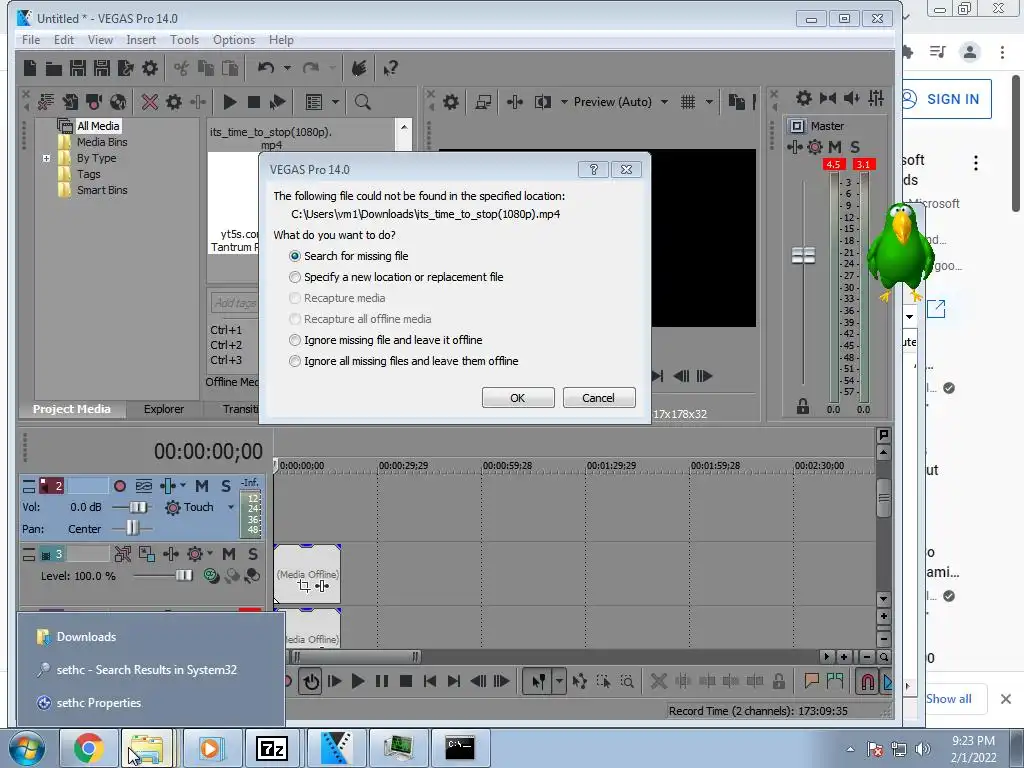Click the Media Offline event on track 3
Viewport: 1024px width, 768px height.
coord(307,574)
